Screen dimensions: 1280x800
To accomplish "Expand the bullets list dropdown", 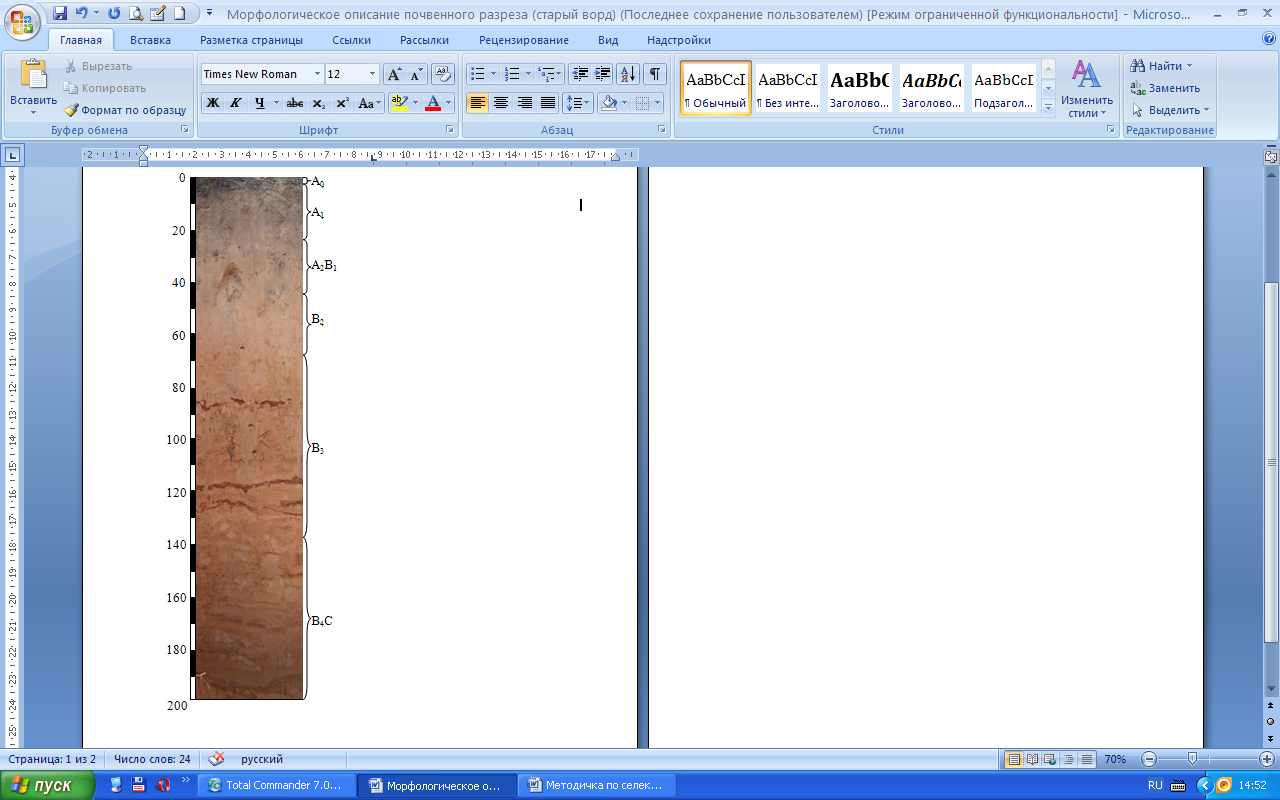I will pos(493,74).
